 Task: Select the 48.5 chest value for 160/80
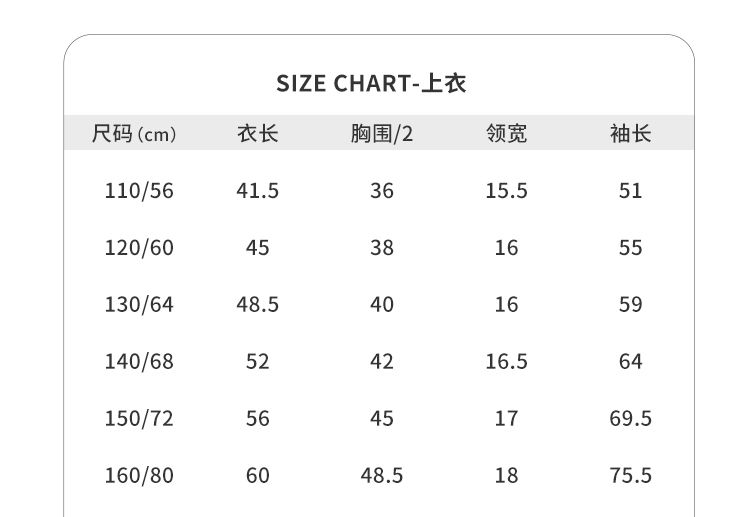(x=381, y=476)
